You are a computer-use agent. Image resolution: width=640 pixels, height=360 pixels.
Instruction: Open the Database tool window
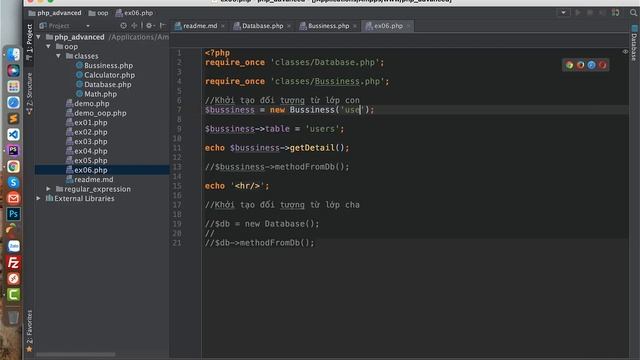click(634, 43)
